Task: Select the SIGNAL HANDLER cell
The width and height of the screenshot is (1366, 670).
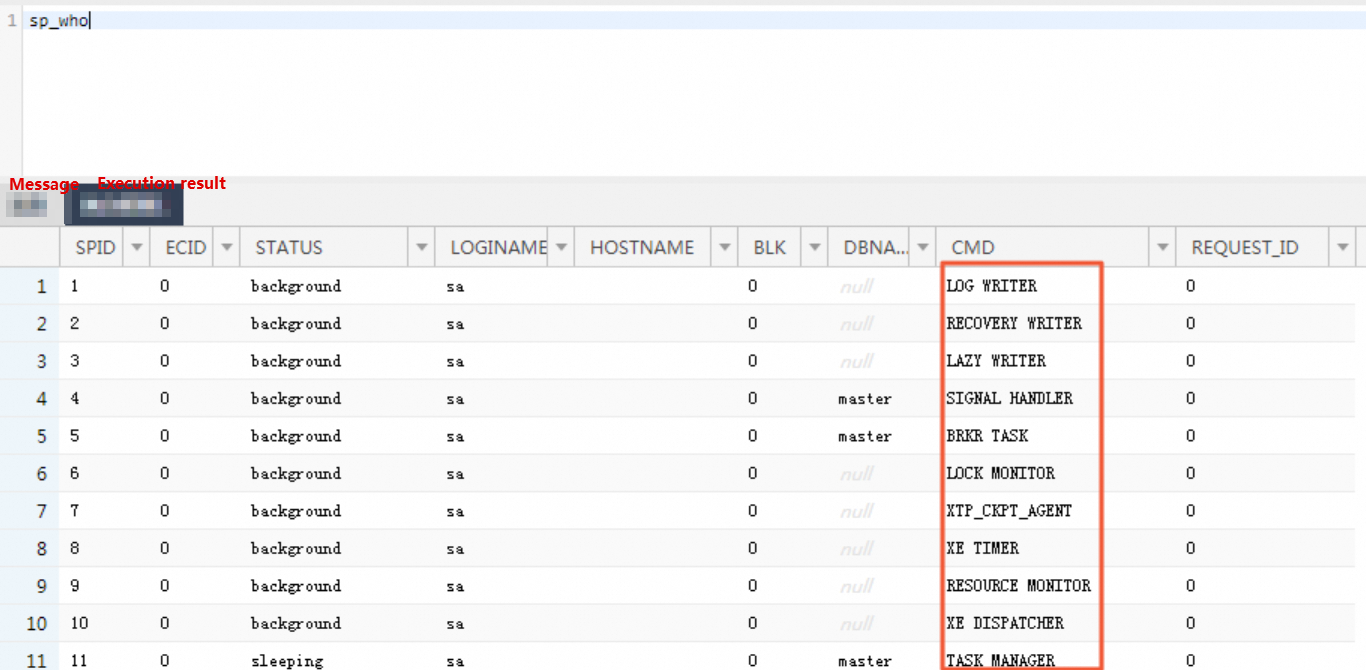Action: click(1056, 398)
